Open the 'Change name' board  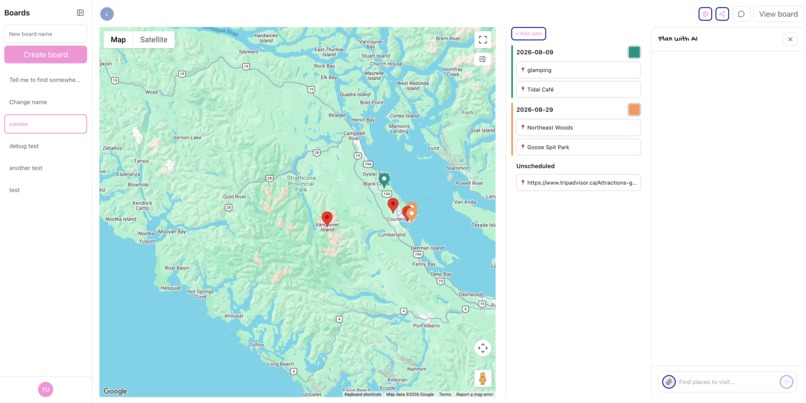[x=46, y=102]
